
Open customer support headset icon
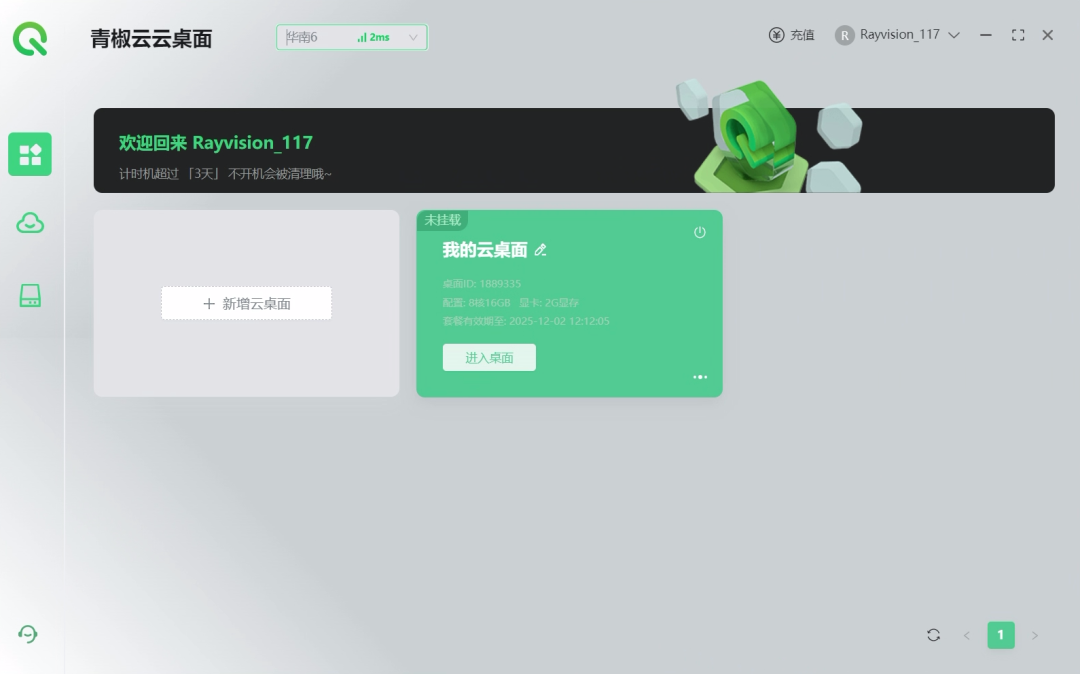(x=28, y=634)
